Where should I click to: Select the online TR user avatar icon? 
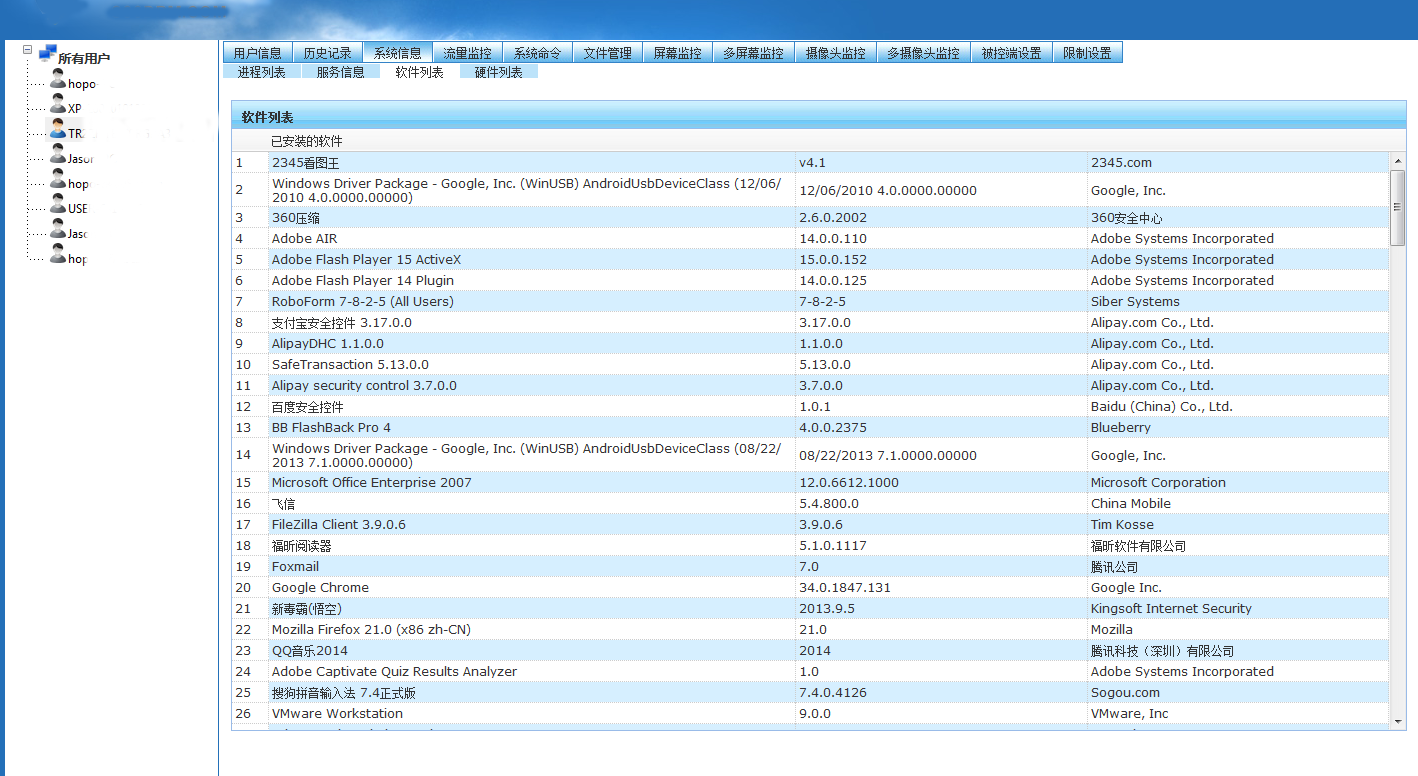coord(58,130)
